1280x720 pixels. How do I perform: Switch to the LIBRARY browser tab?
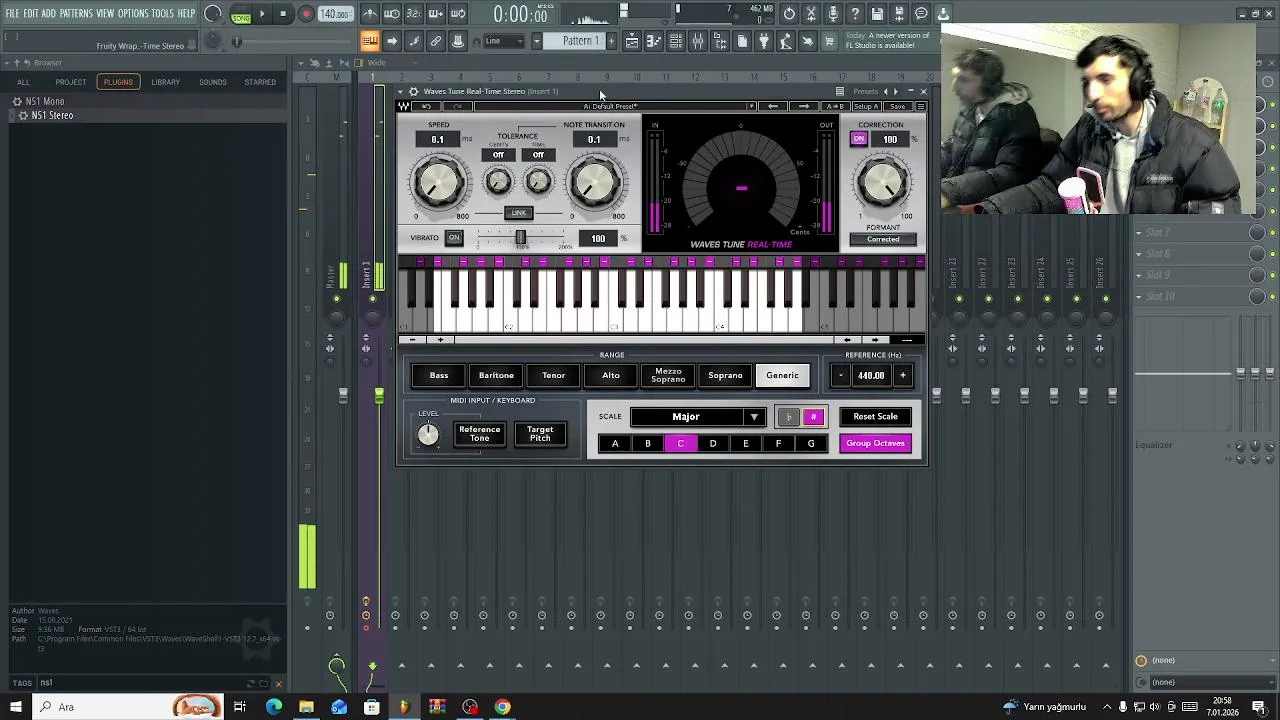coord(165,82)
